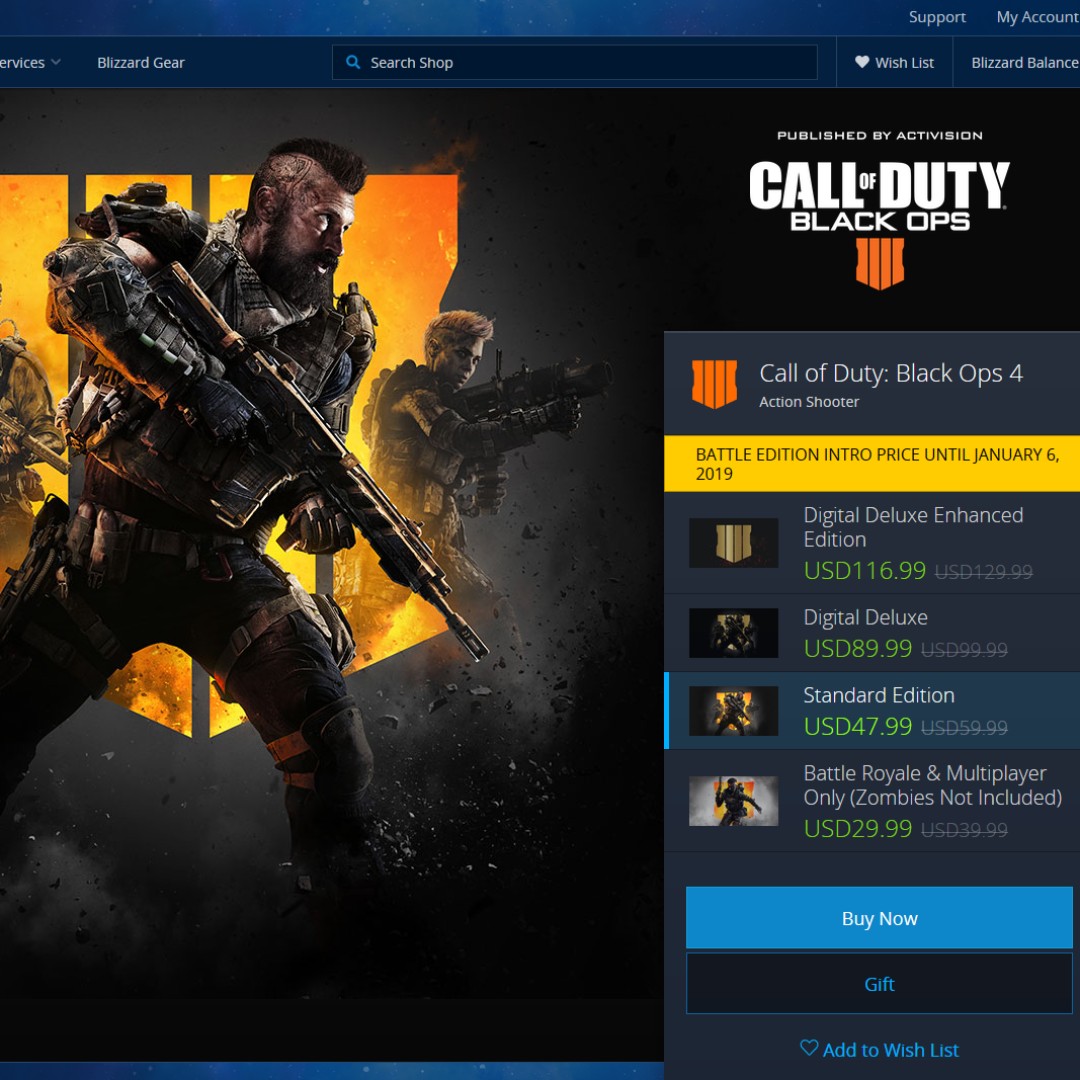Viewport: 1080px width, 1080px height.
Task: Click the Add to Wish List link
Action: pyautogui.click(x=880, y=1049)
